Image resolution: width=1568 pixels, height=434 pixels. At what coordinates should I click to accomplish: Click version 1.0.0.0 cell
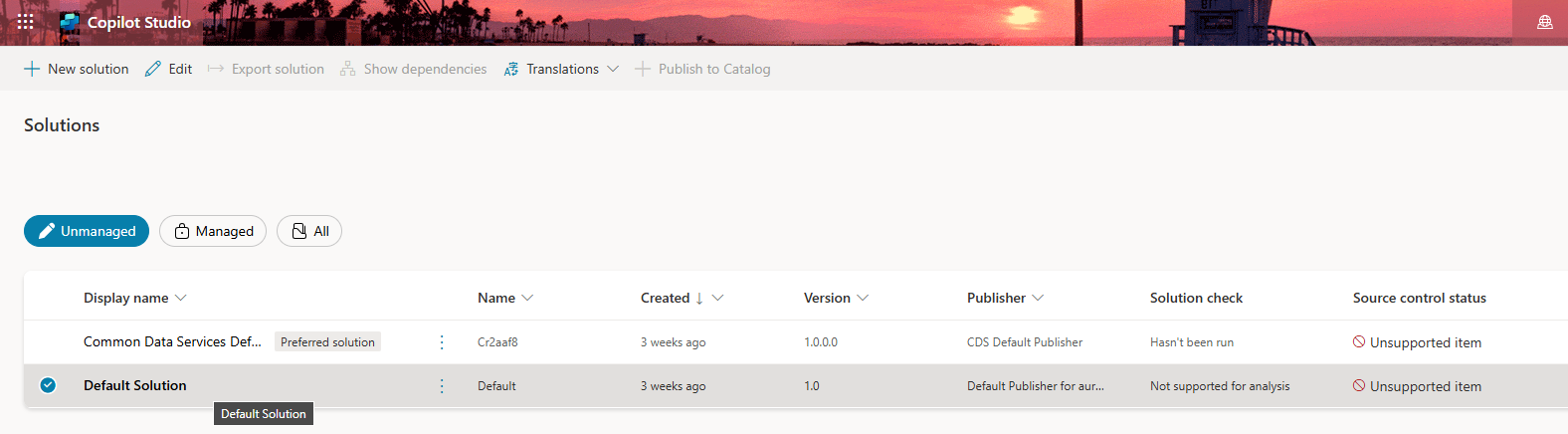click(821, 342)
